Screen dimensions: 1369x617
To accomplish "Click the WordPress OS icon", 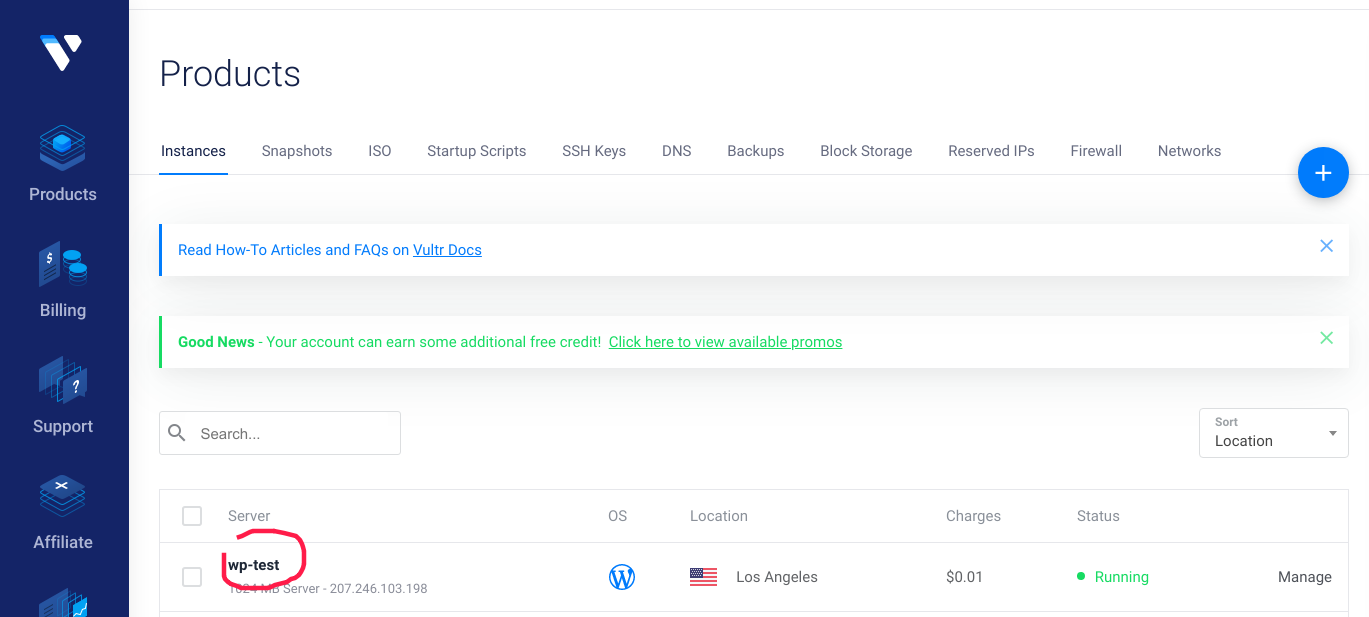I will coord(622,577).
